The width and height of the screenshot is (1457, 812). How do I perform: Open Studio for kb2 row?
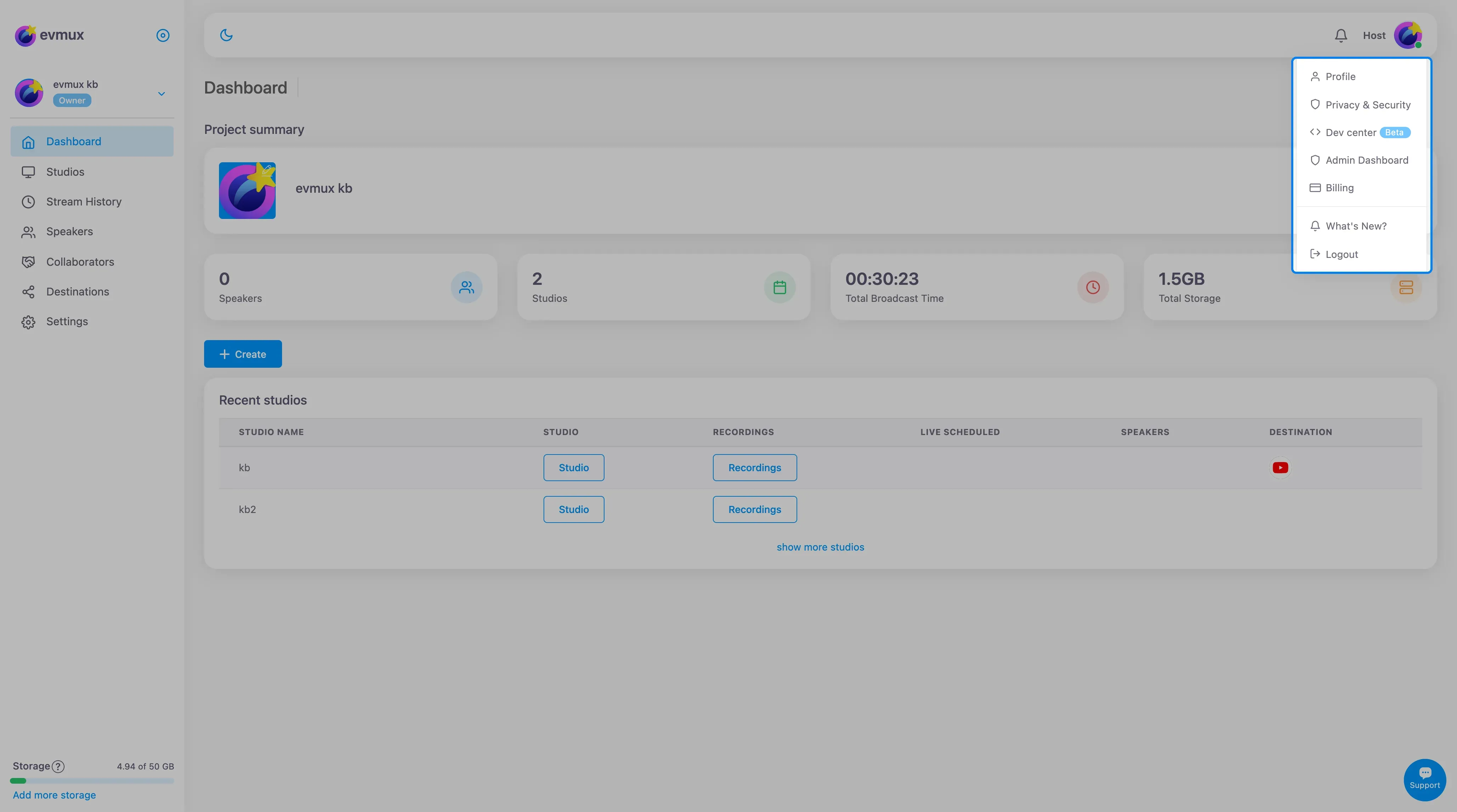pos(574,509)
